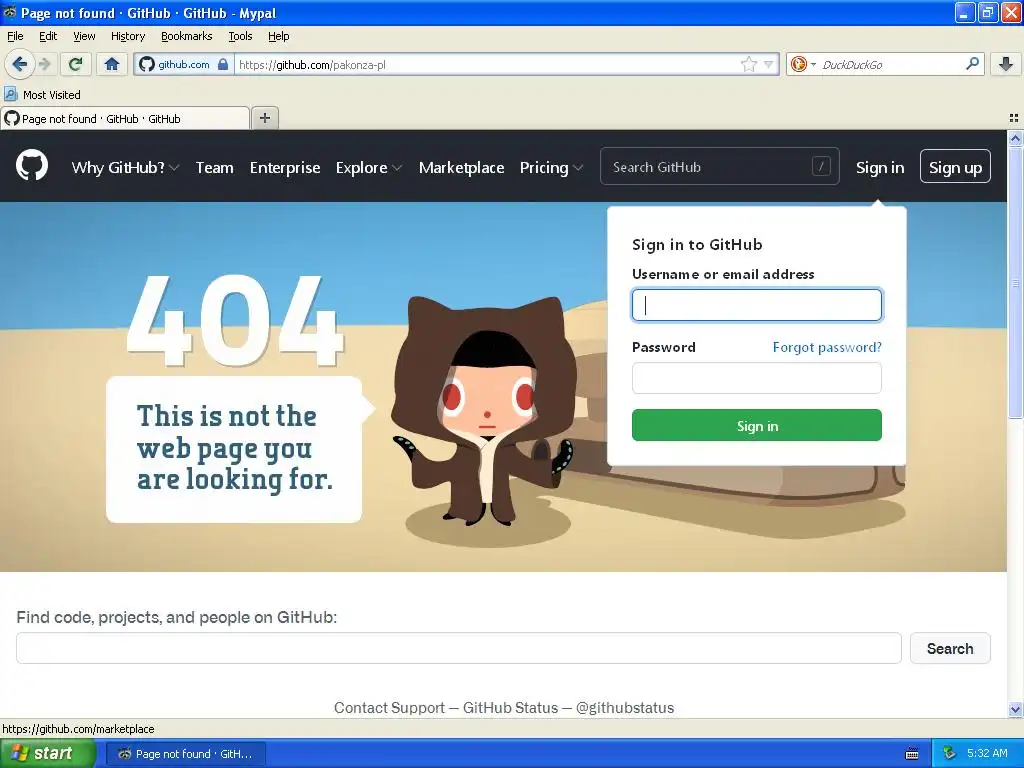Screen dimensions: 1024x768
Task: Click the address bar URL field
Action: pyautogui.click(x=487, y=64)
